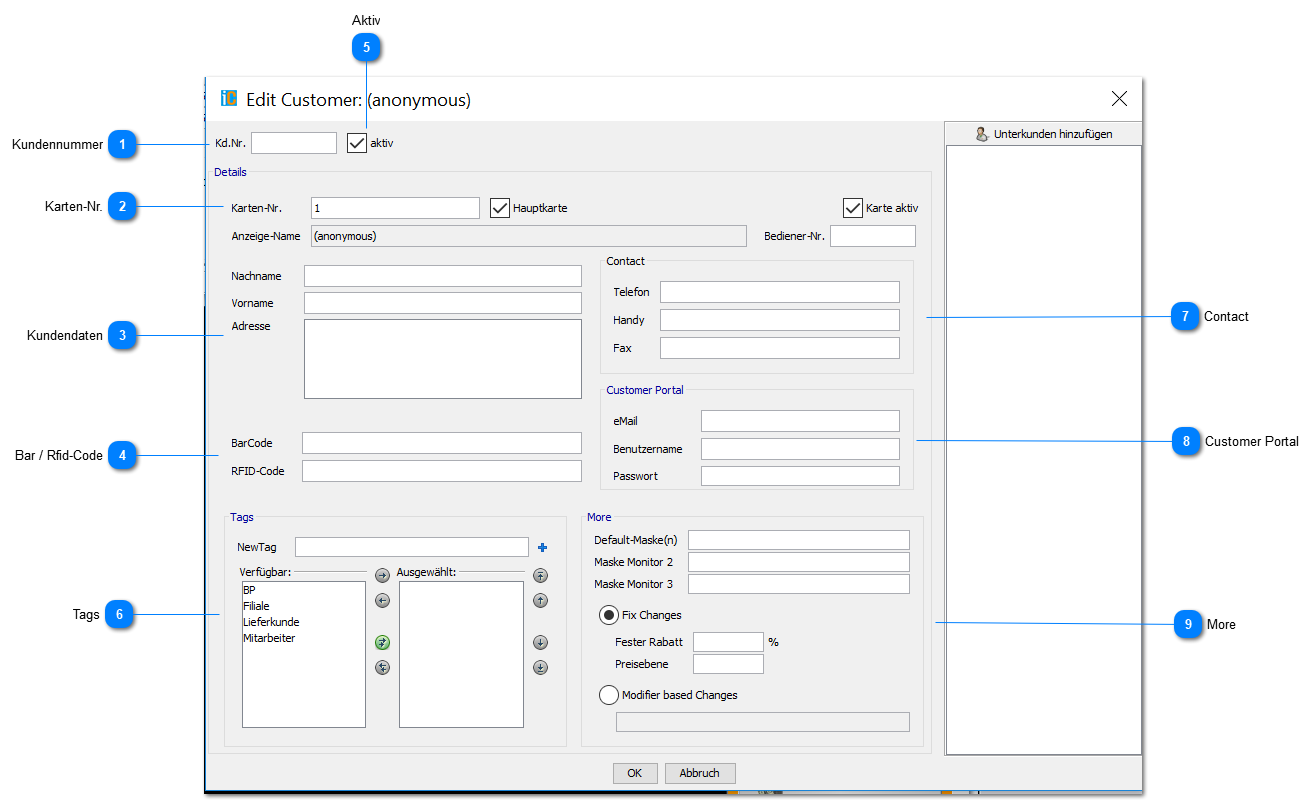Screen dimensions: 1315x803
Task: Click the blue plus to add new tag
Action: point(543,547)
